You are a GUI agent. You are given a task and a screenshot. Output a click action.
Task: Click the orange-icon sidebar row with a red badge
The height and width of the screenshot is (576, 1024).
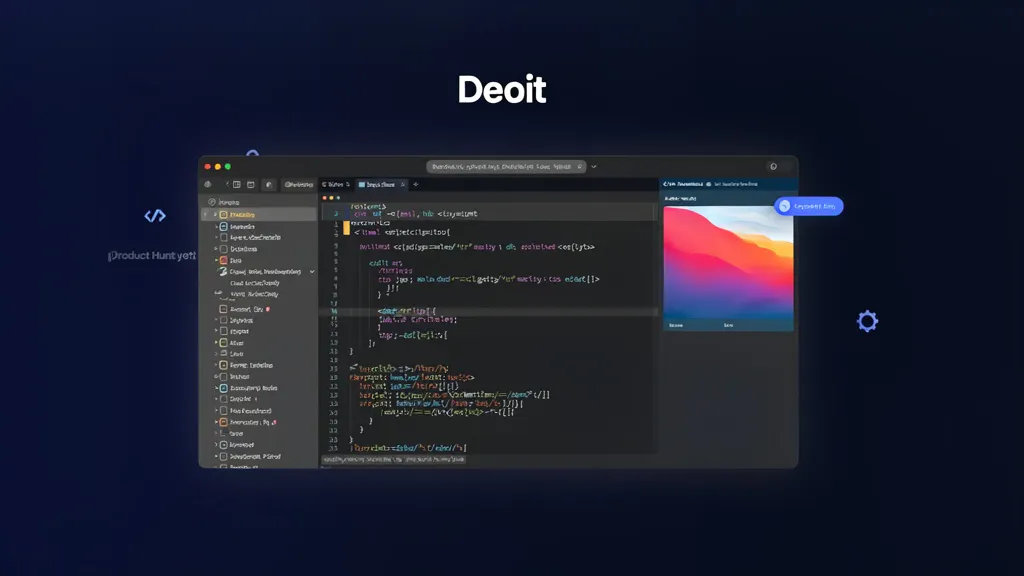click(259, 423)
